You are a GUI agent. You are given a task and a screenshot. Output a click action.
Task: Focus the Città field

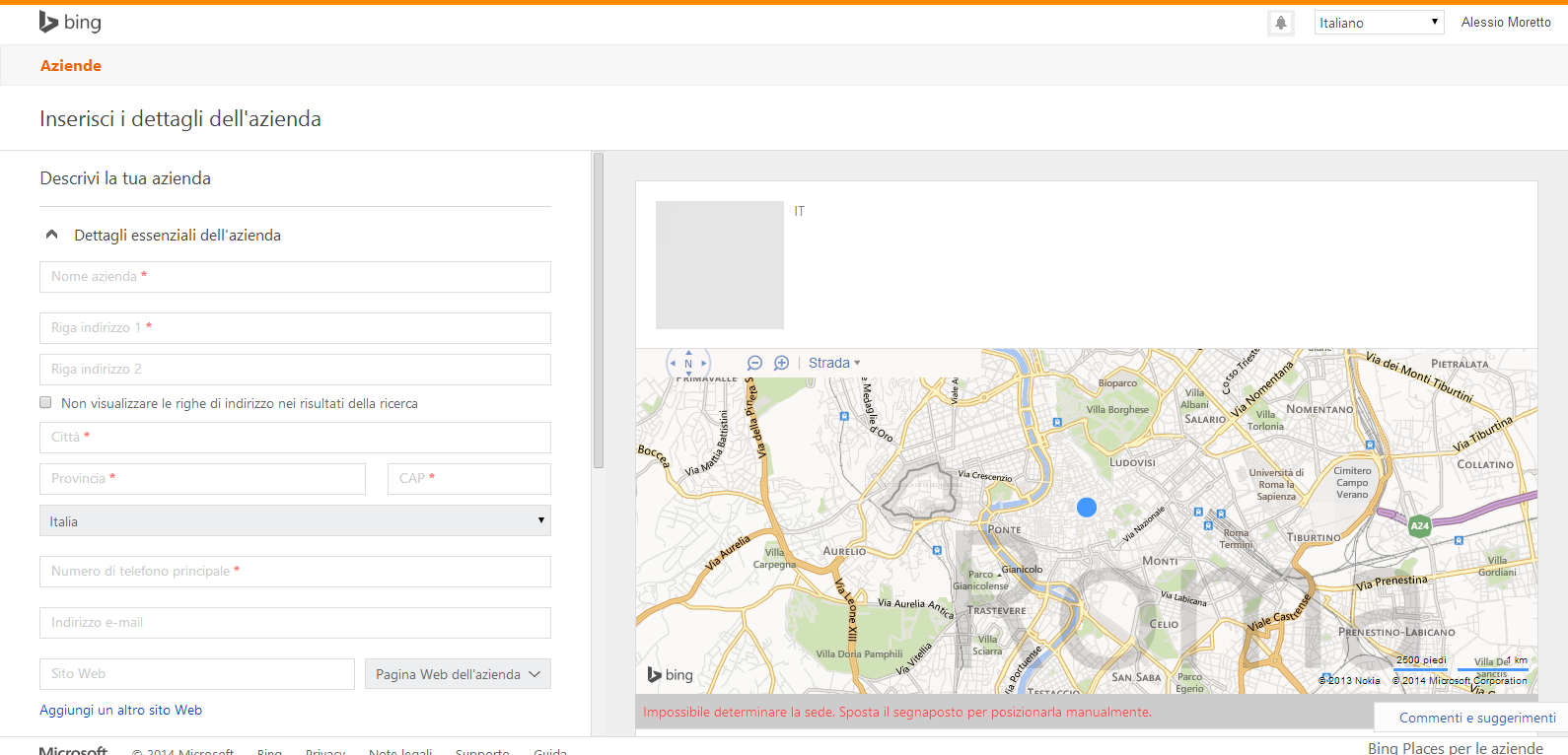coord(295,438)
